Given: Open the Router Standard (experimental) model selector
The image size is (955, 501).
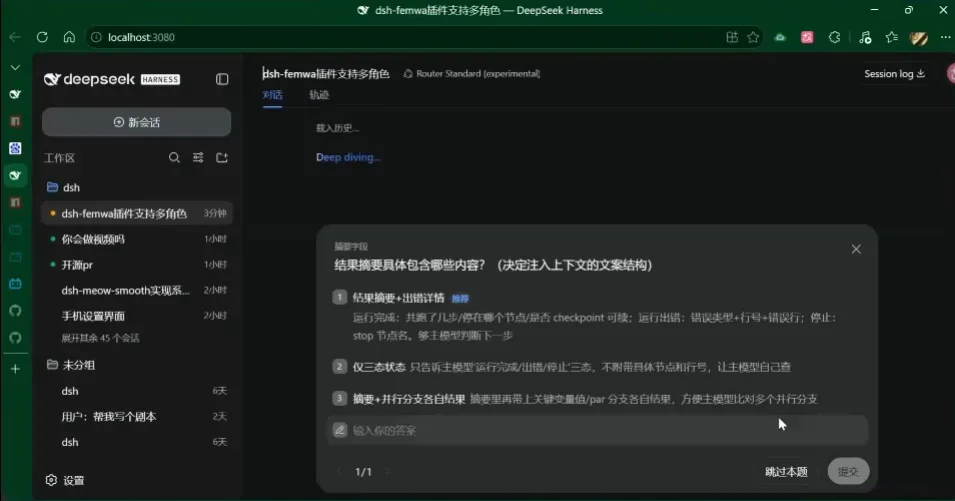Looking at the screenshot, I should pos(471,74).
